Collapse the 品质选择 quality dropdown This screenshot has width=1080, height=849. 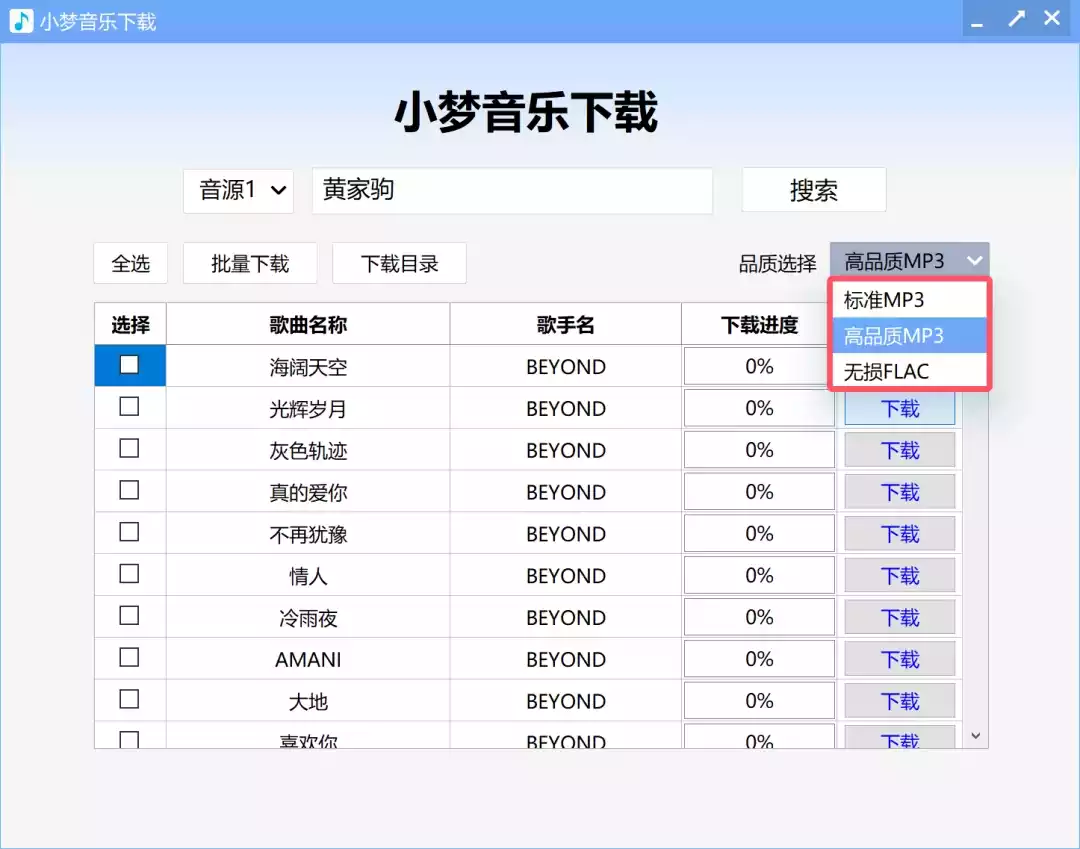pyautogui.click(x=909, y=261)
